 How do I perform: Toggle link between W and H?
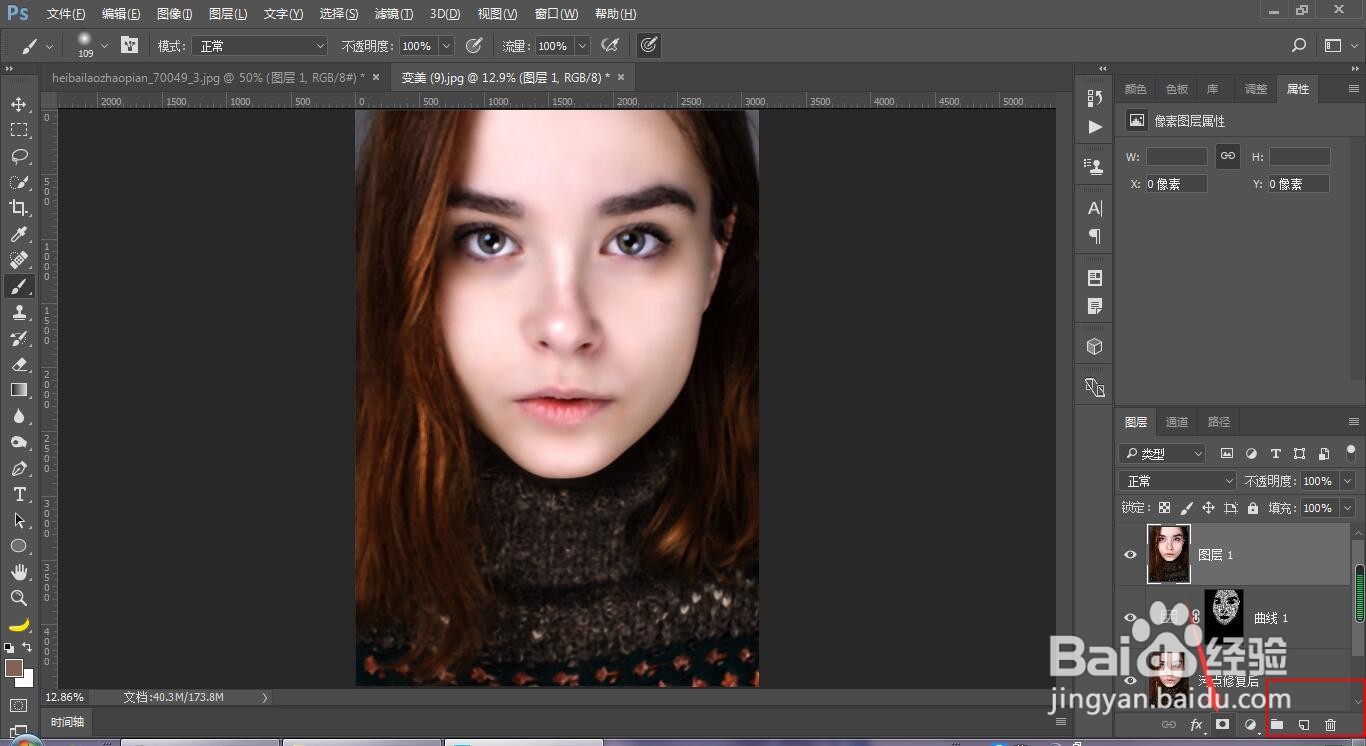pos(1227,156)
